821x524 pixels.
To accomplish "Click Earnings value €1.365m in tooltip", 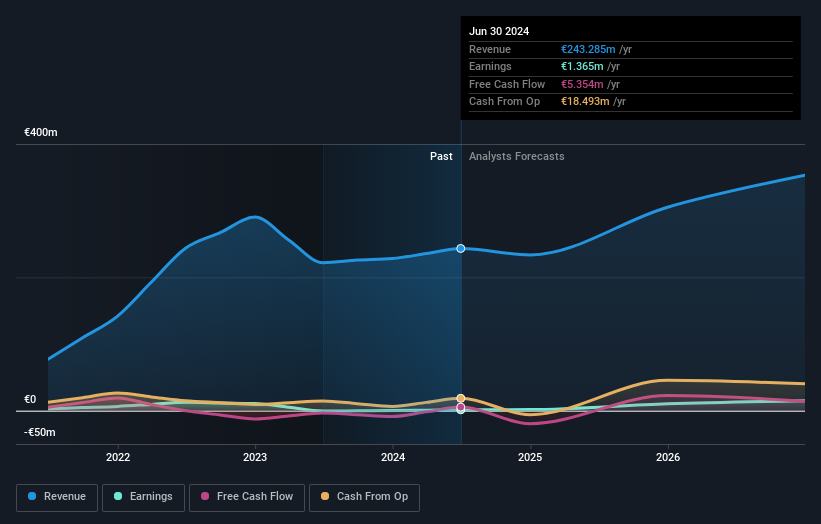I will (582, 66).
